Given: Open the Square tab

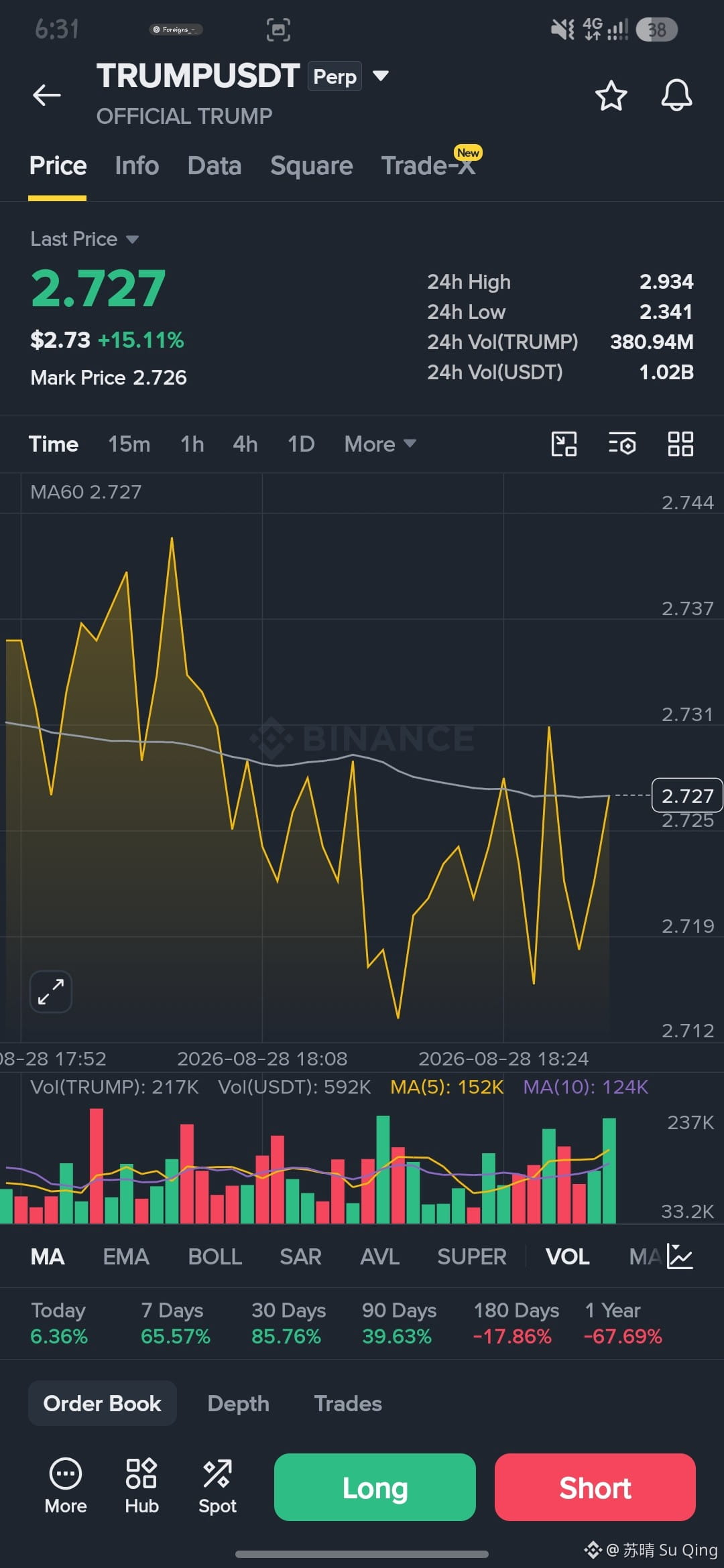Looking at the screenshot, I should coord(312,166).
